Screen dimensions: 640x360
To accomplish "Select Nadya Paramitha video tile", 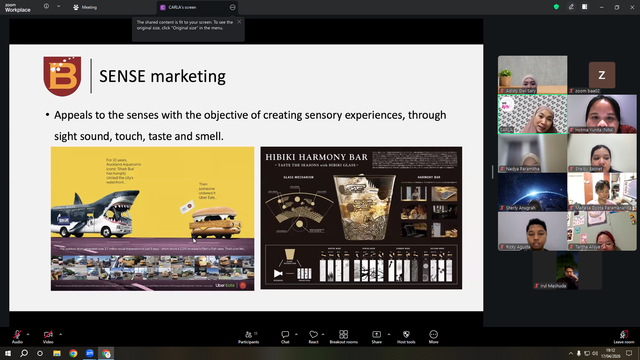I will tap(532, 153).
